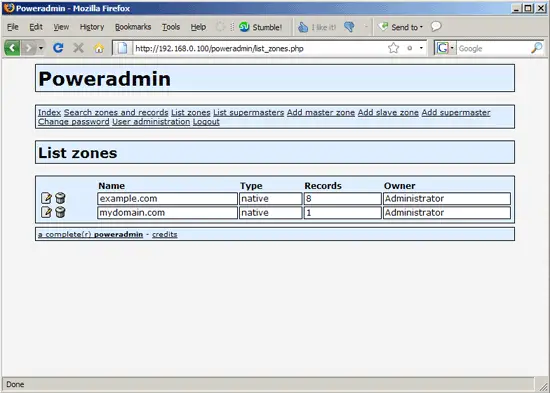The width and height of the screenshot is (550, 393).
Task: Click the StumbleUpon Stumble! button
Action: (260, 27)
